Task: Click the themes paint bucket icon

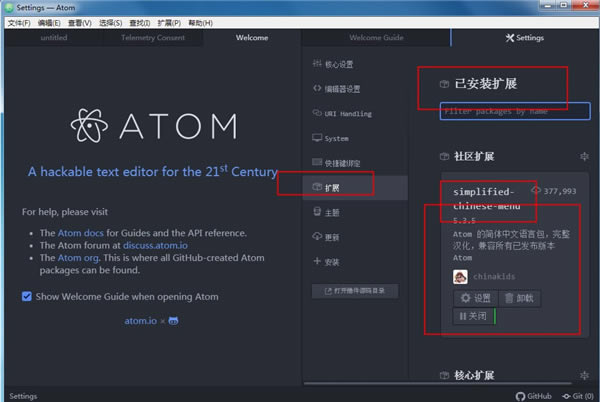Action: pos(317,212)
